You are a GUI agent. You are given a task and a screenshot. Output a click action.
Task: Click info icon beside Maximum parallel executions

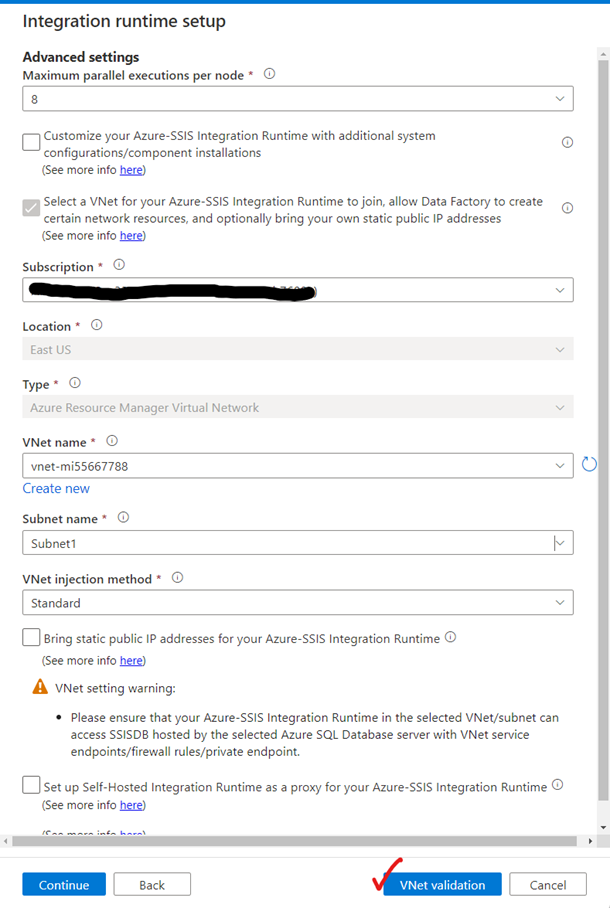click(x=270, y=74)
